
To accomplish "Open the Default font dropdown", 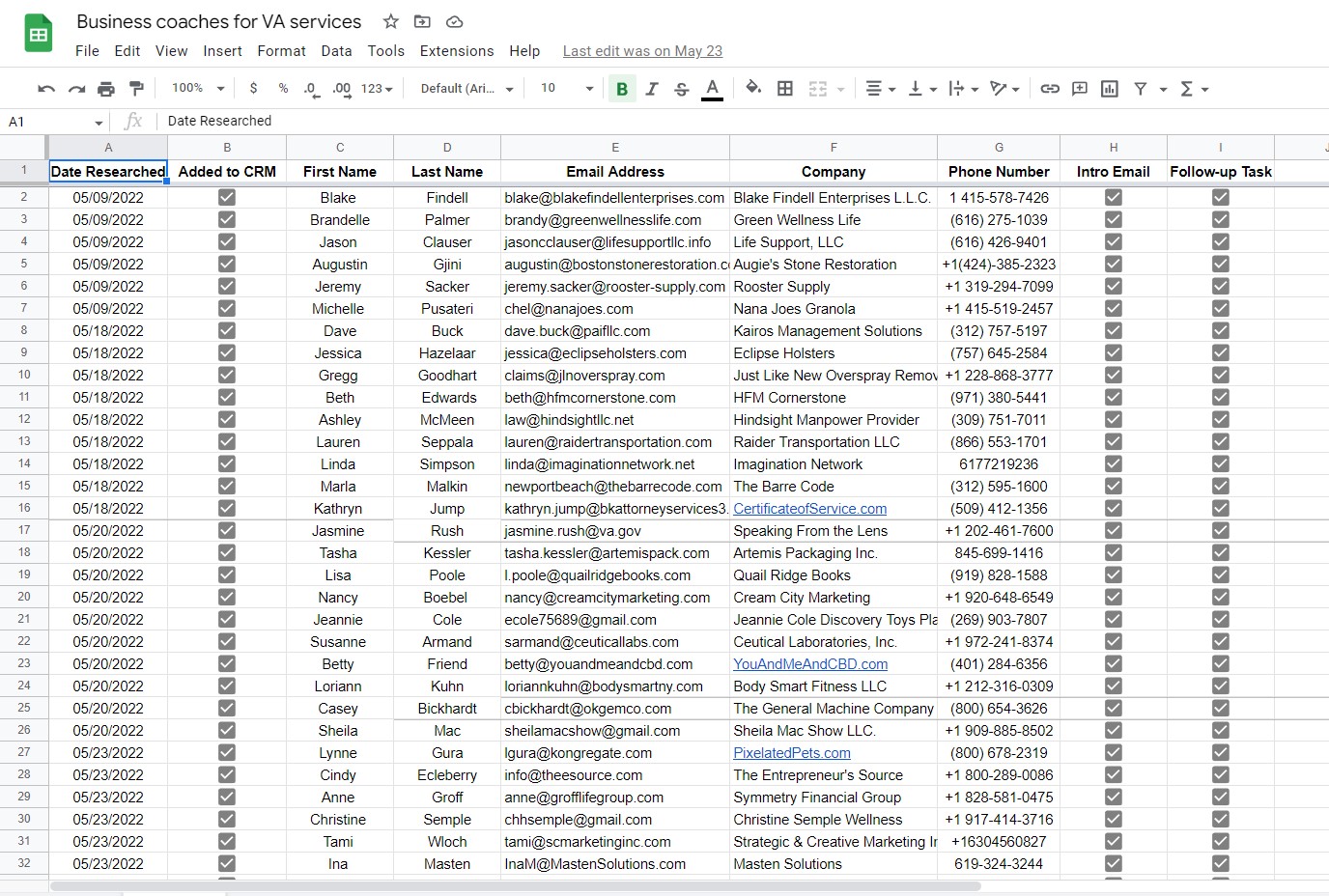I will click(x=467, y=89).
